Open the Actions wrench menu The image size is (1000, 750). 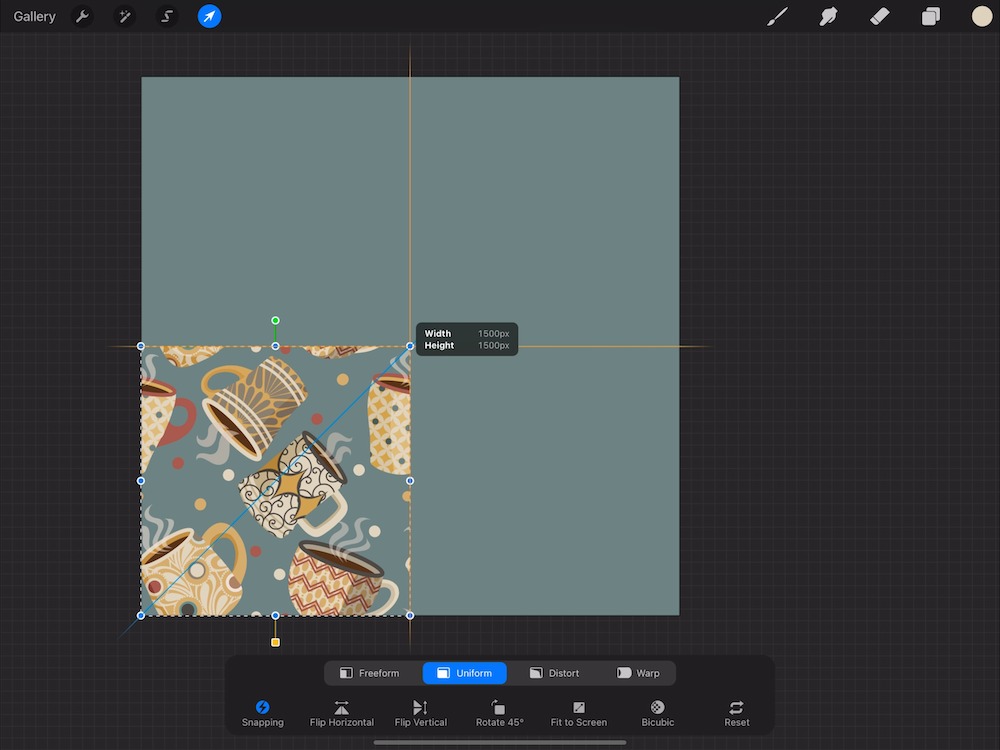point(82,17)
